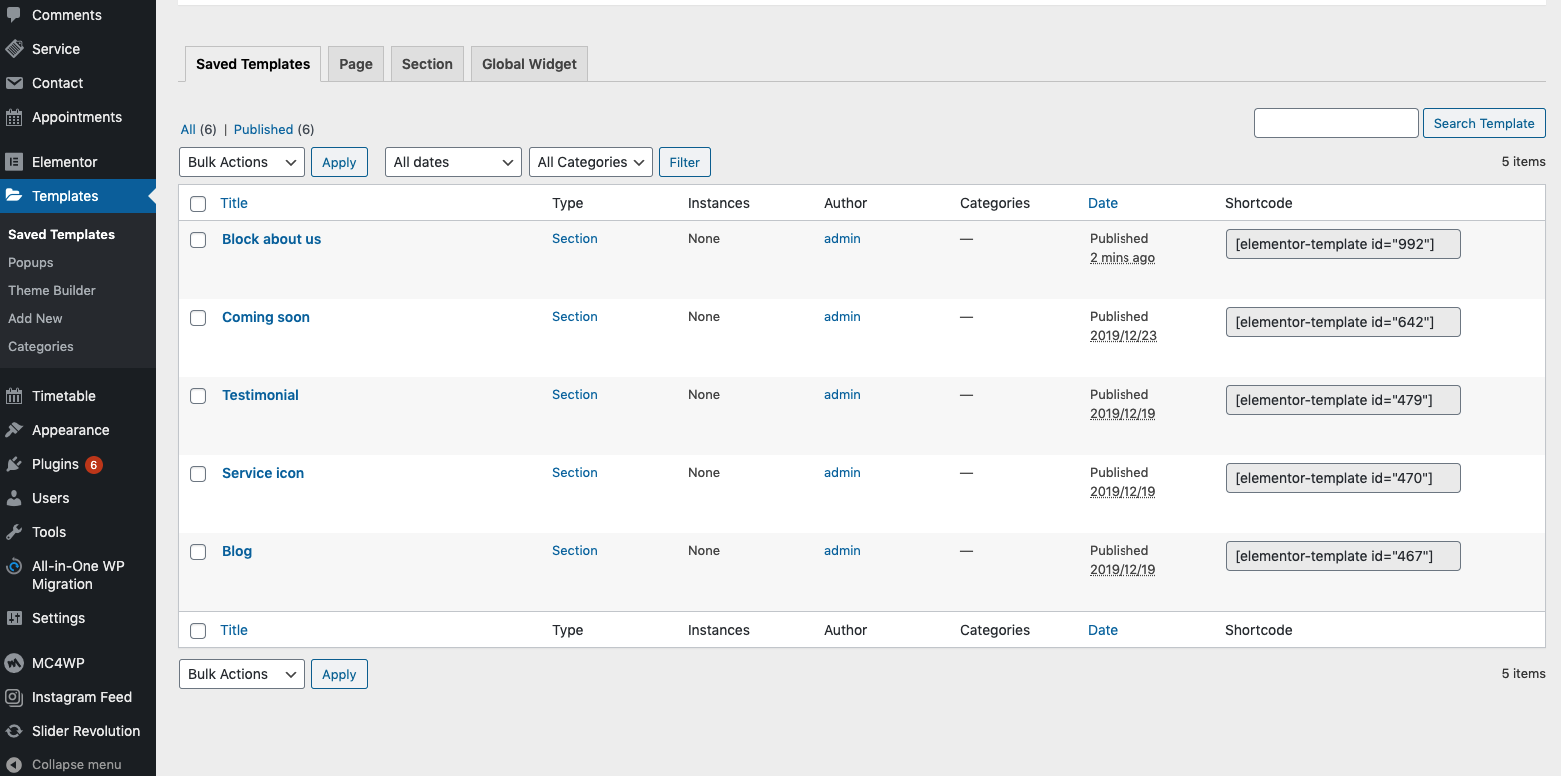The height and width of the screenshot is (776, 1561).
Task: Open Popups in the Templates submenu
Action: [x=31, y=262]
